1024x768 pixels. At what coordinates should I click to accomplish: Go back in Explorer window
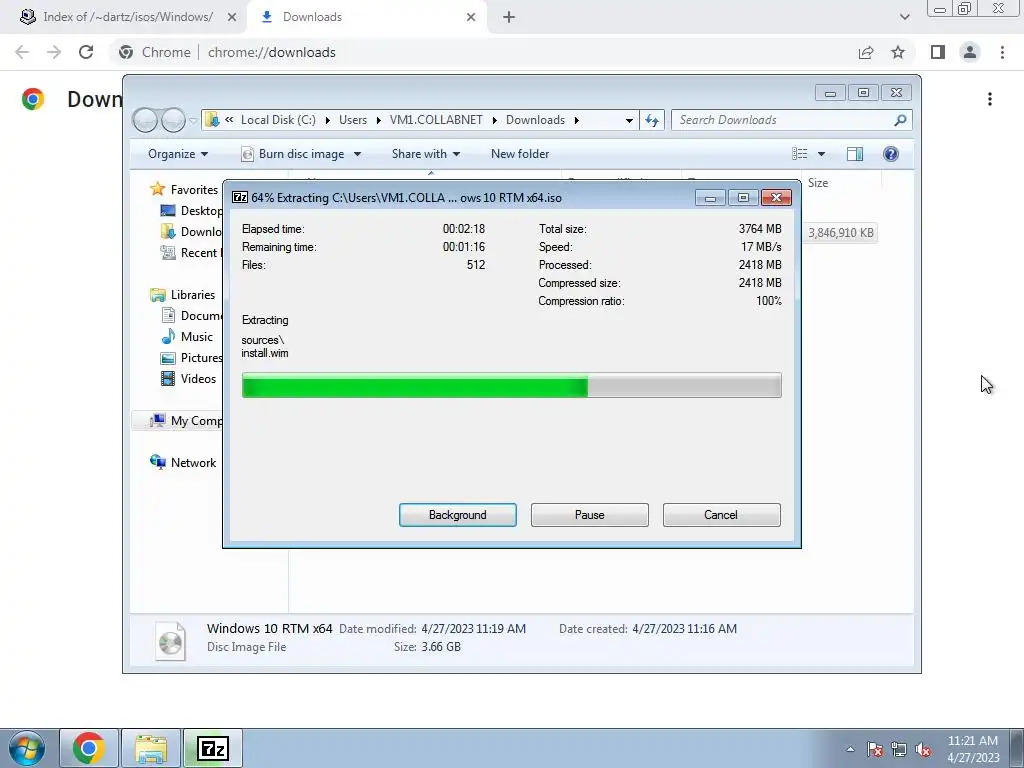point(145,120)
